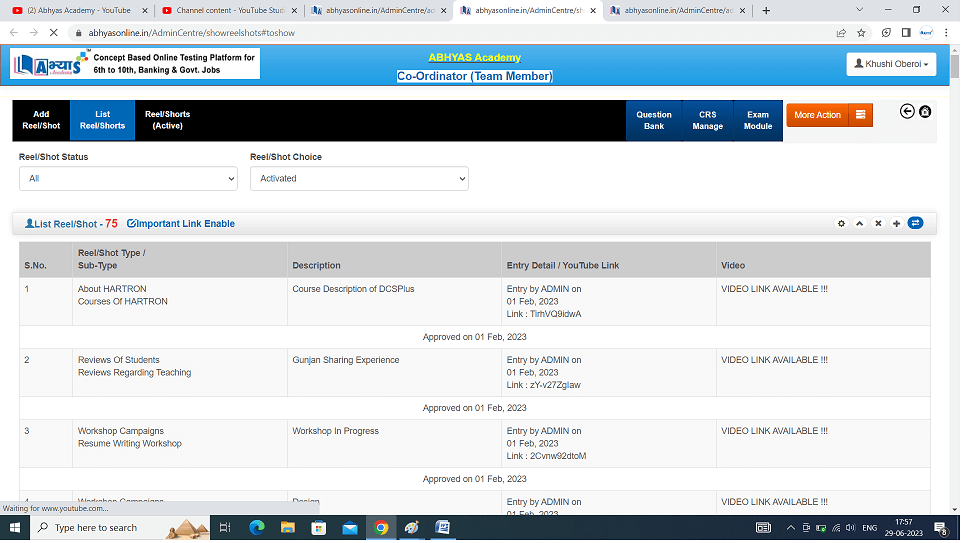
Task: Switch to the Add Reel/Shot tab
Action: (41, 120)
